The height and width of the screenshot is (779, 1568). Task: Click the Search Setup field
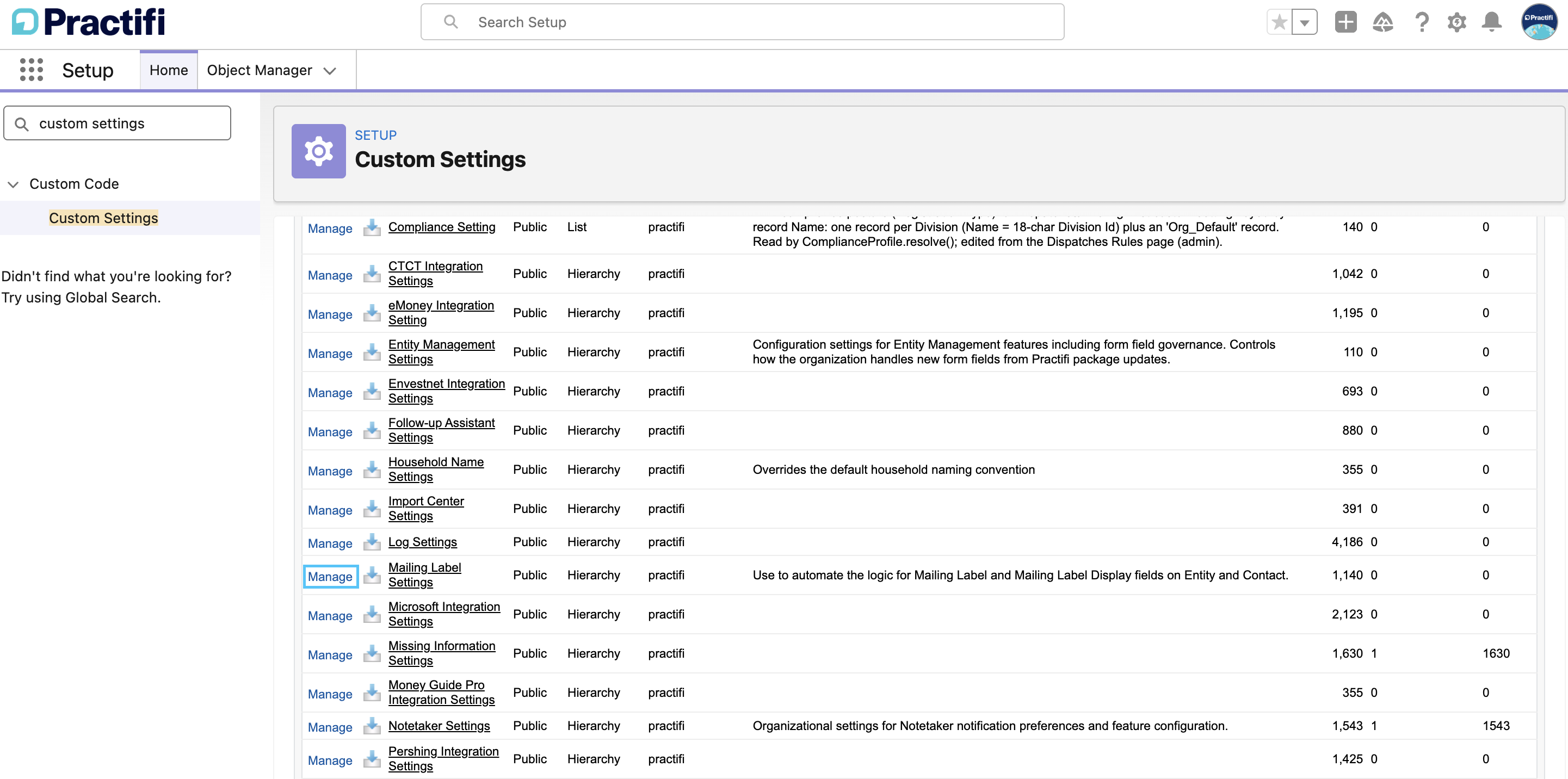tap(742, 22)
